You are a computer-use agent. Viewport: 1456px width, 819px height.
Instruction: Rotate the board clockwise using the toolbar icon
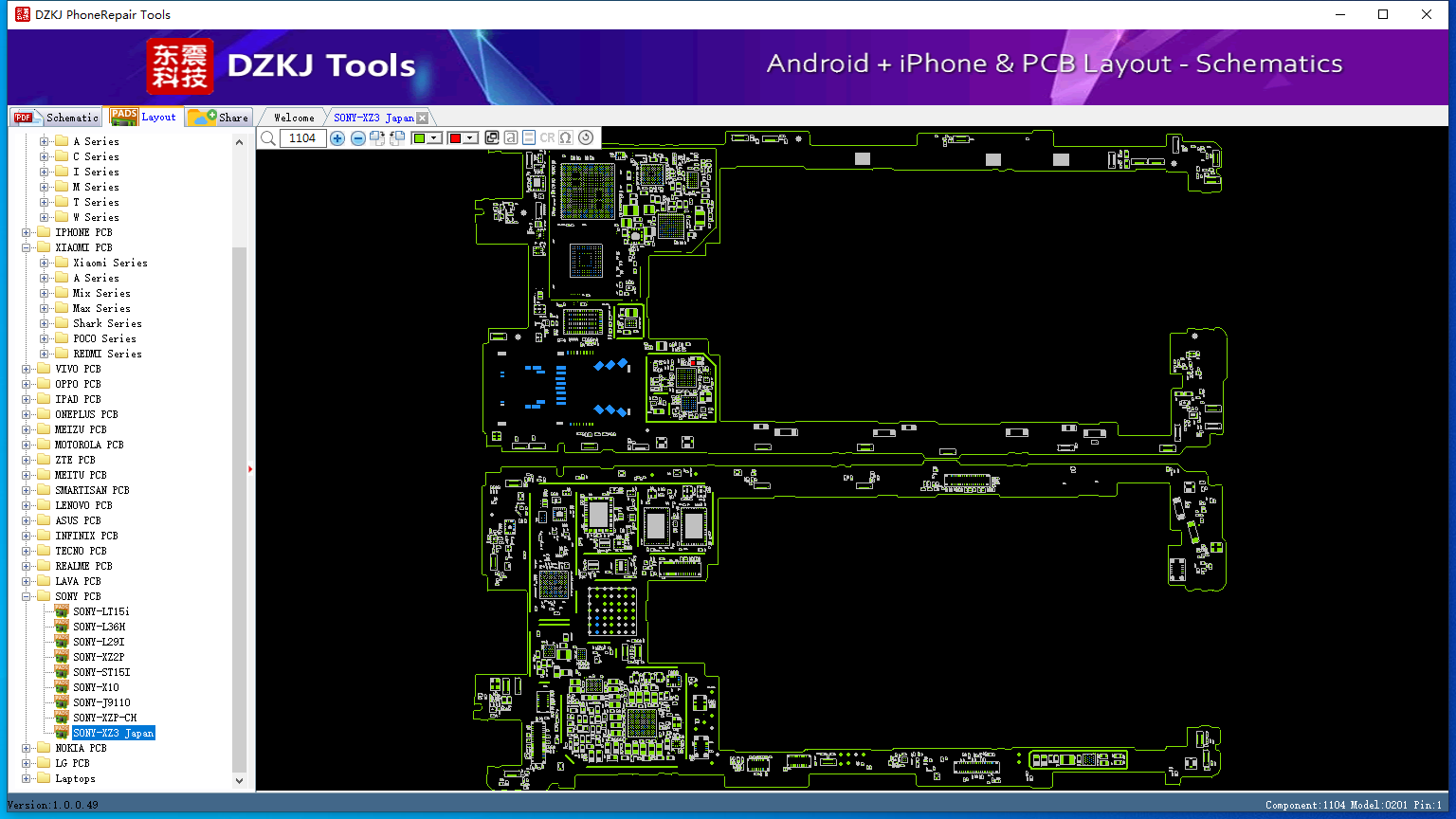click(x=377, y=138)
